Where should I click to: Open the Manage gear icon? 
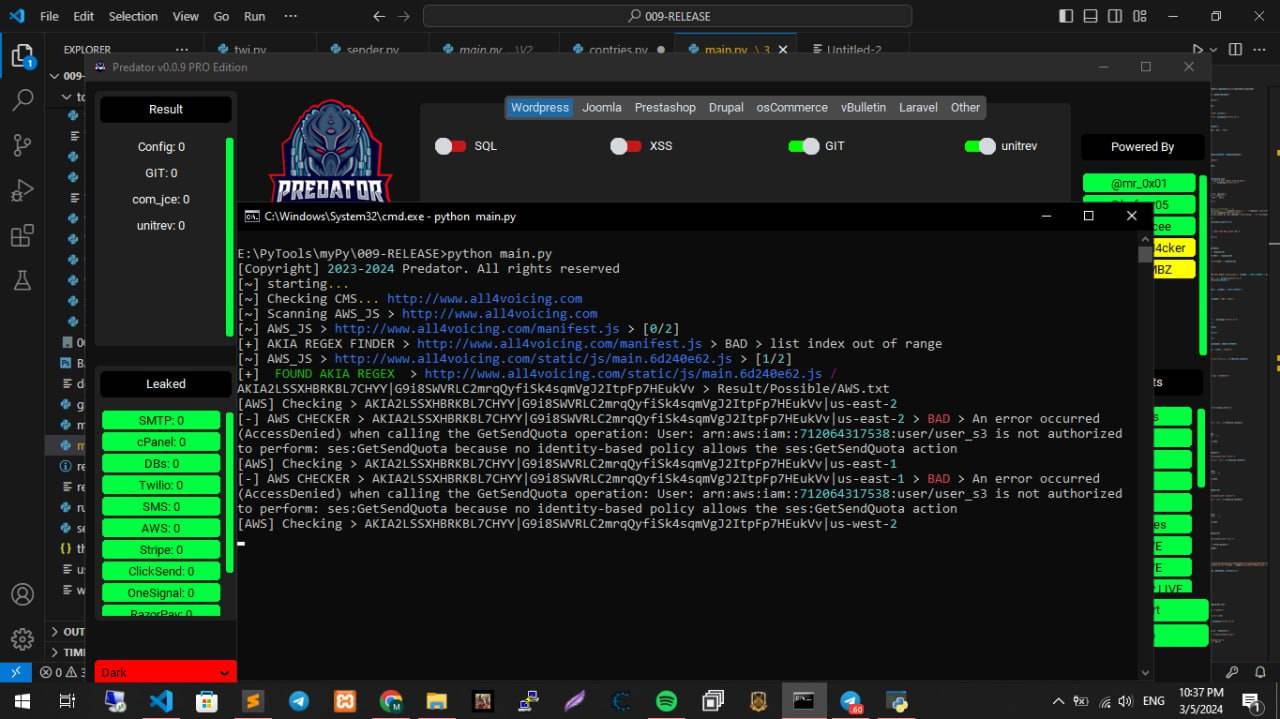(22, 639)
